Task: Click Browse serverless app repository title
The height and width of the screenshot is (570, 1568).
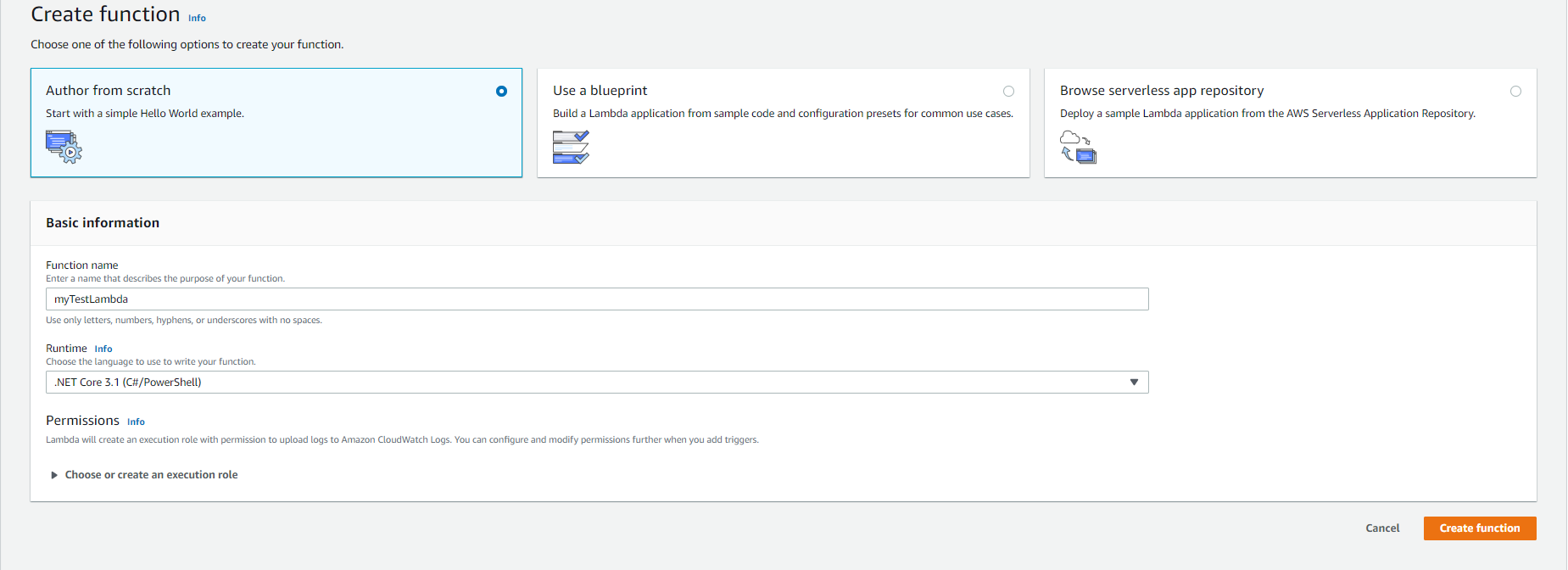Action: [1162, 91]
